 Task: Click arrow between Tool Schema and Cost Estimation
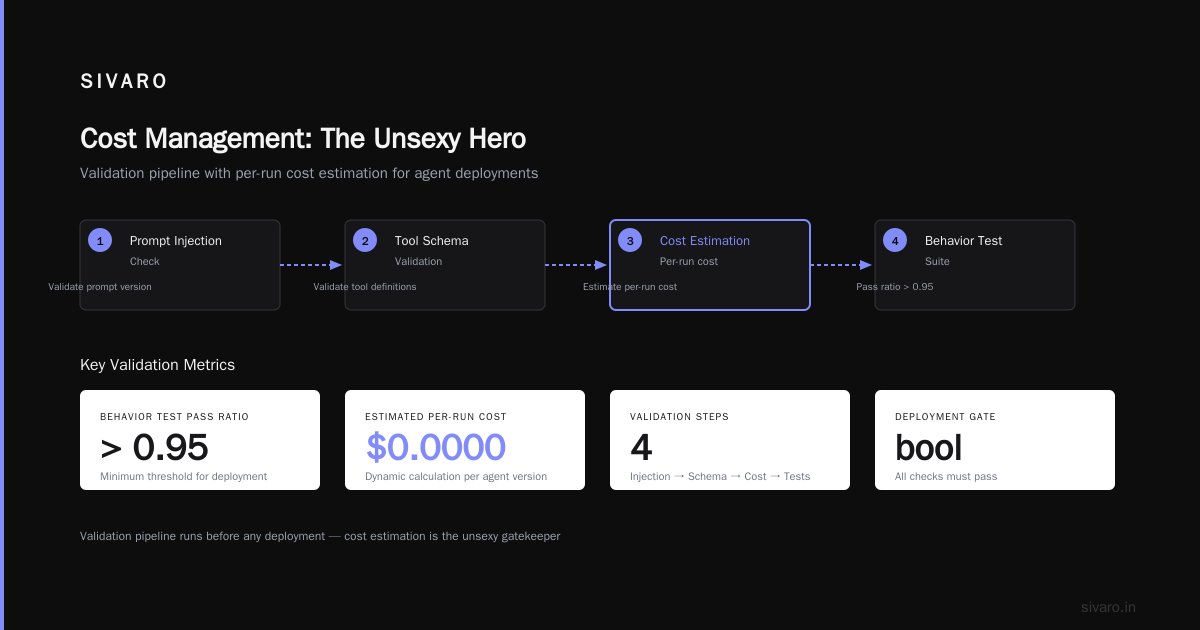(x=577, y=265)
